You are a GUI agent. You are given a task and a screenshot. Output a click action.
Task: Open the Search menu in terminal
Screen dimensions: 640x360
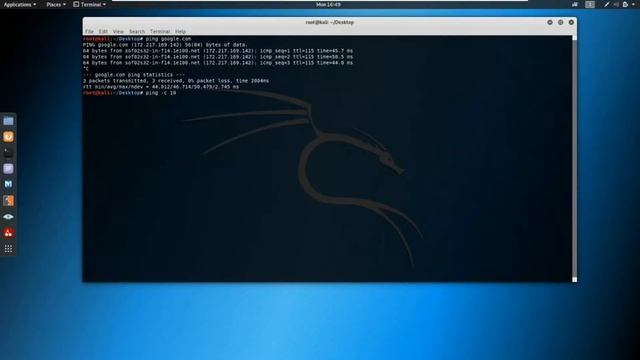pyautogui.click(x=137, y=31)
